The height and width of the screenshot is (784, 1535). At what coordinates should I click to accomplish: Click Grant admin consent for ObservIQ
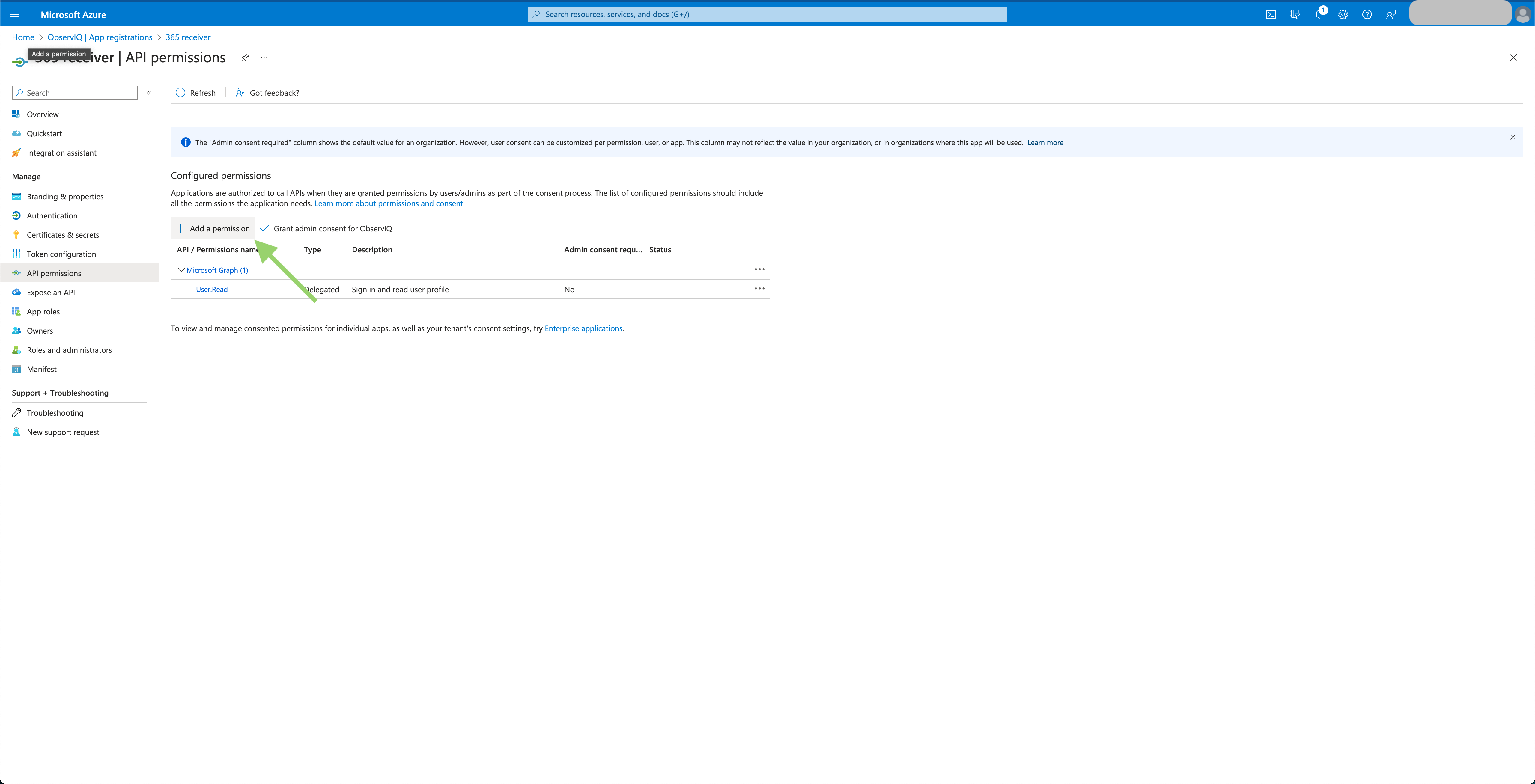(326, 229)
